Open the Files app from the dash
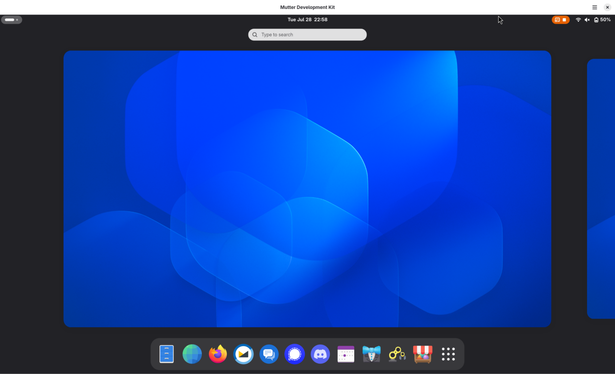The image size is (615, 374). [166, 354]
